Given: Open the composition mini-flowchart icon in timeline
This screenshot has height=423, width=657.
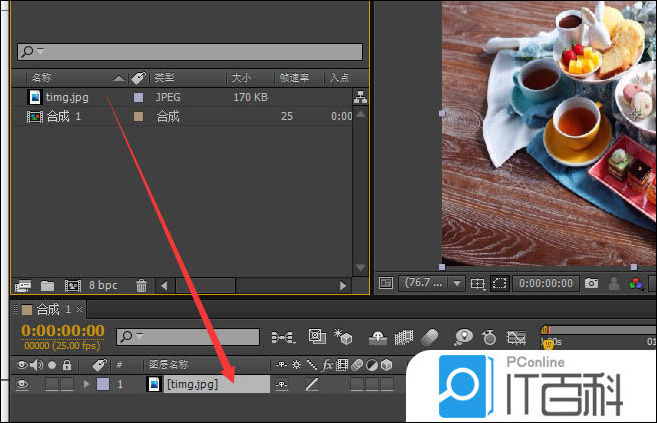Looking at the screenshot, I should [283, 336].
